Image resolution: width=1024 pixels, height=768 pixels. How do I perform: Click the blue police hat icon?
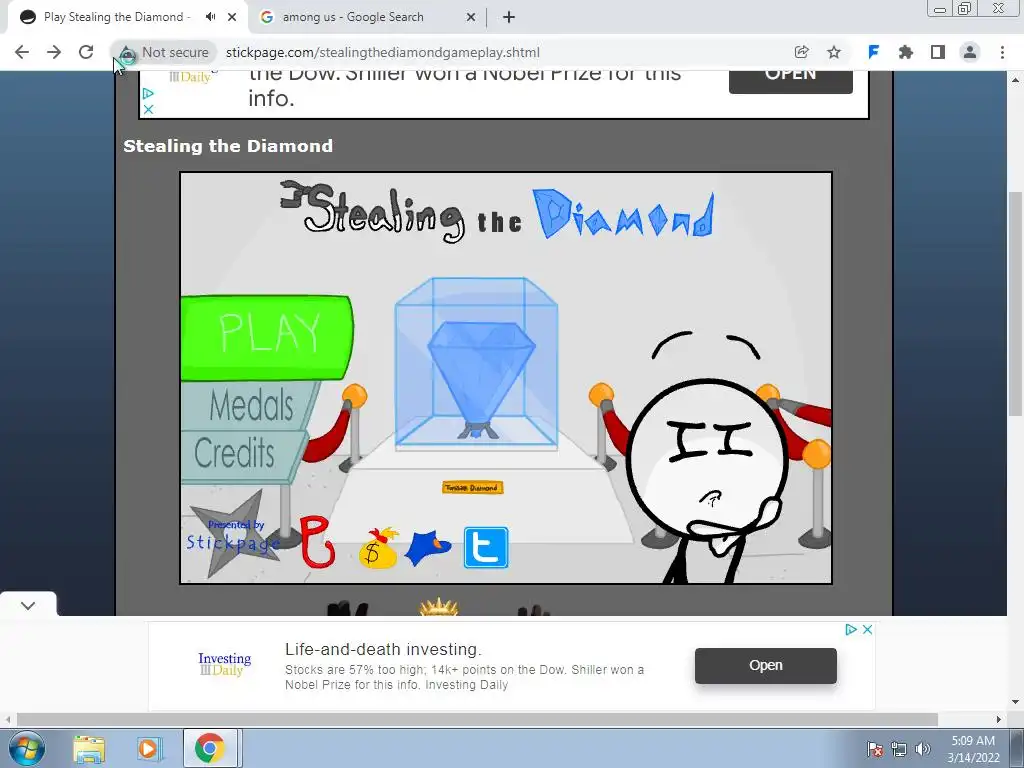tap(428, 547)
